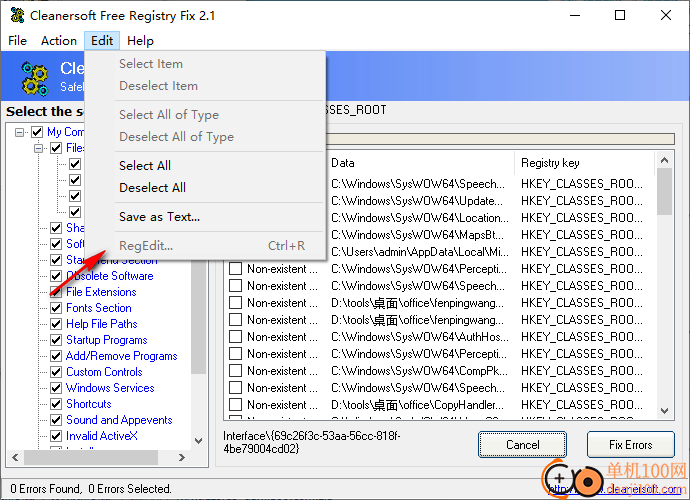Uncheck the Startup Programs checkbox
The height and width of the screenshot is (500, 690).
56,340
